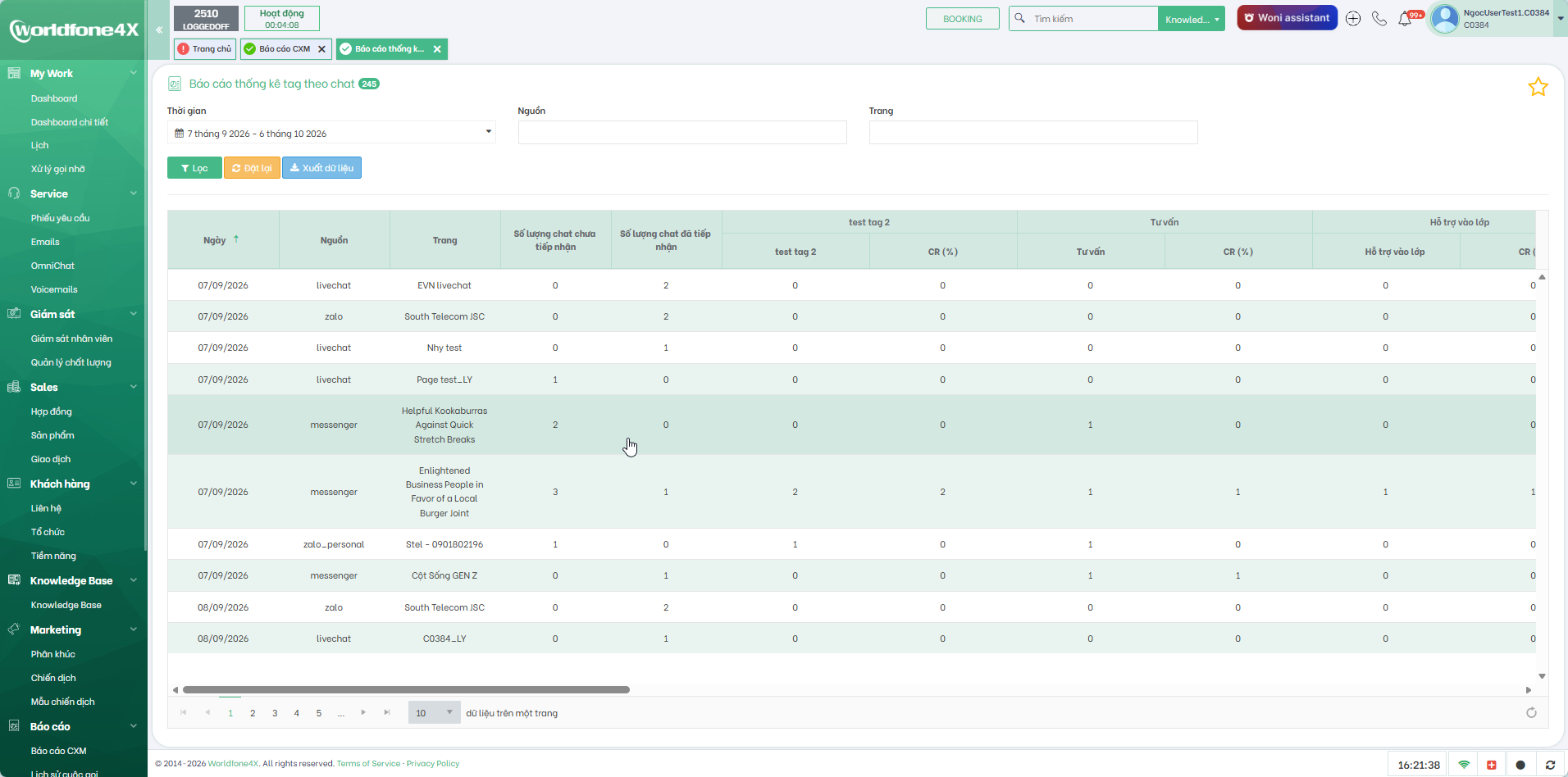Close the Báo cáo CXM tab
Screen dimensions: 1568x777
pyautogui.click(x=321, y=49)
